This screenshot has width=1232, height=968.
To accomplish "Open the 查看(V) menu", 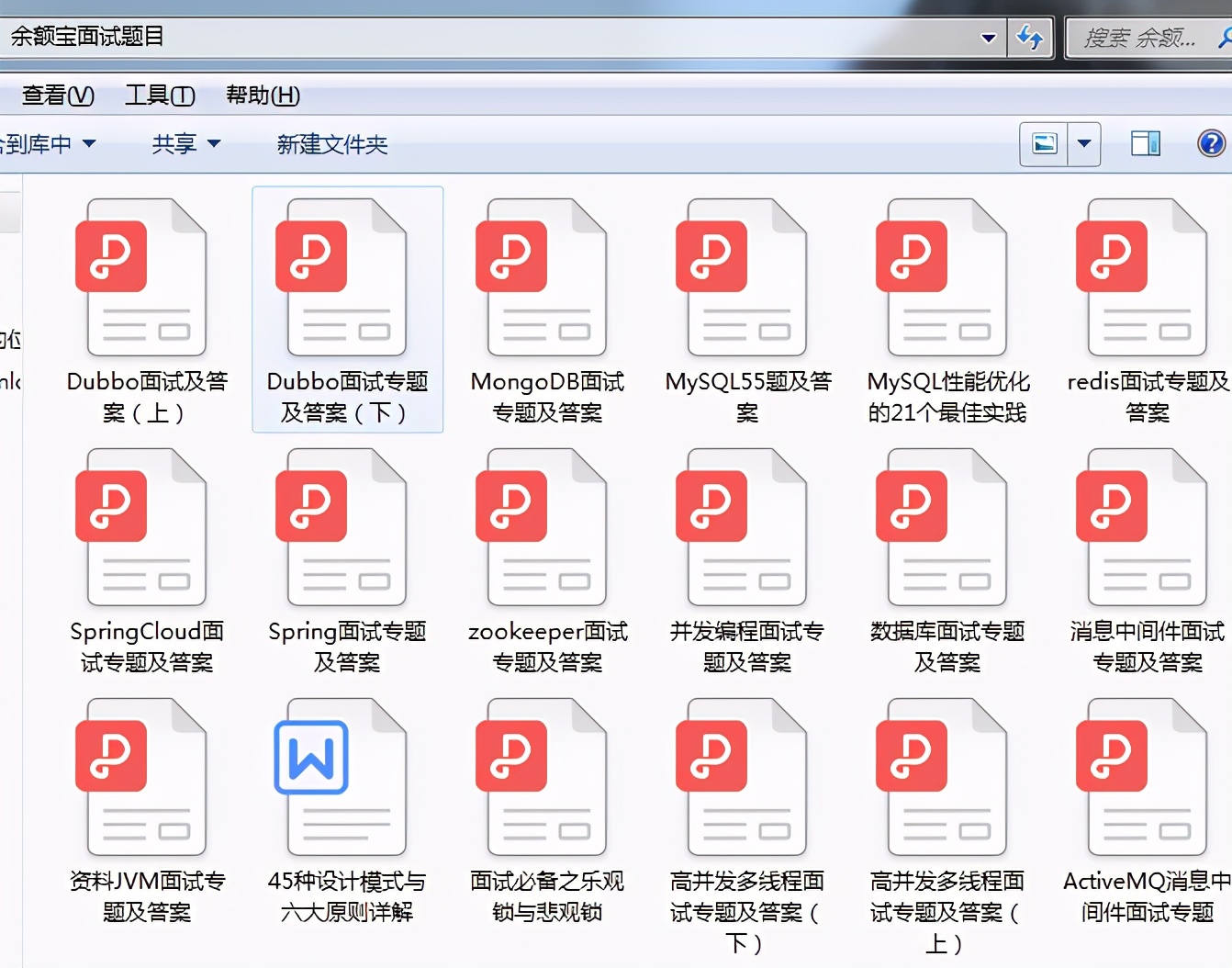I will 58,95.
